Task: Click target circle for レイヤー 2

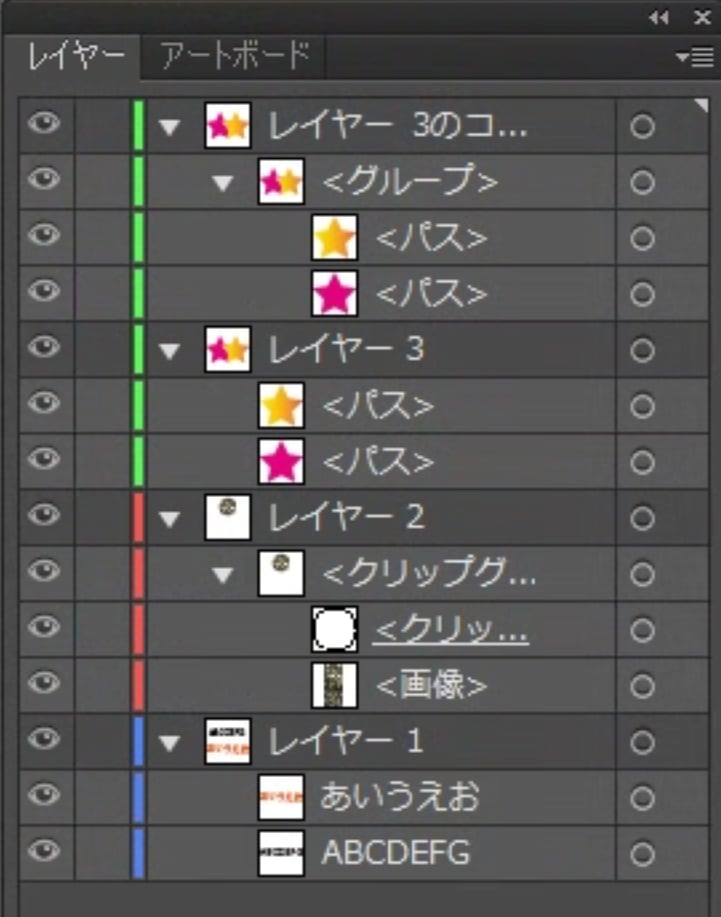Action: [x=642, y=518]
